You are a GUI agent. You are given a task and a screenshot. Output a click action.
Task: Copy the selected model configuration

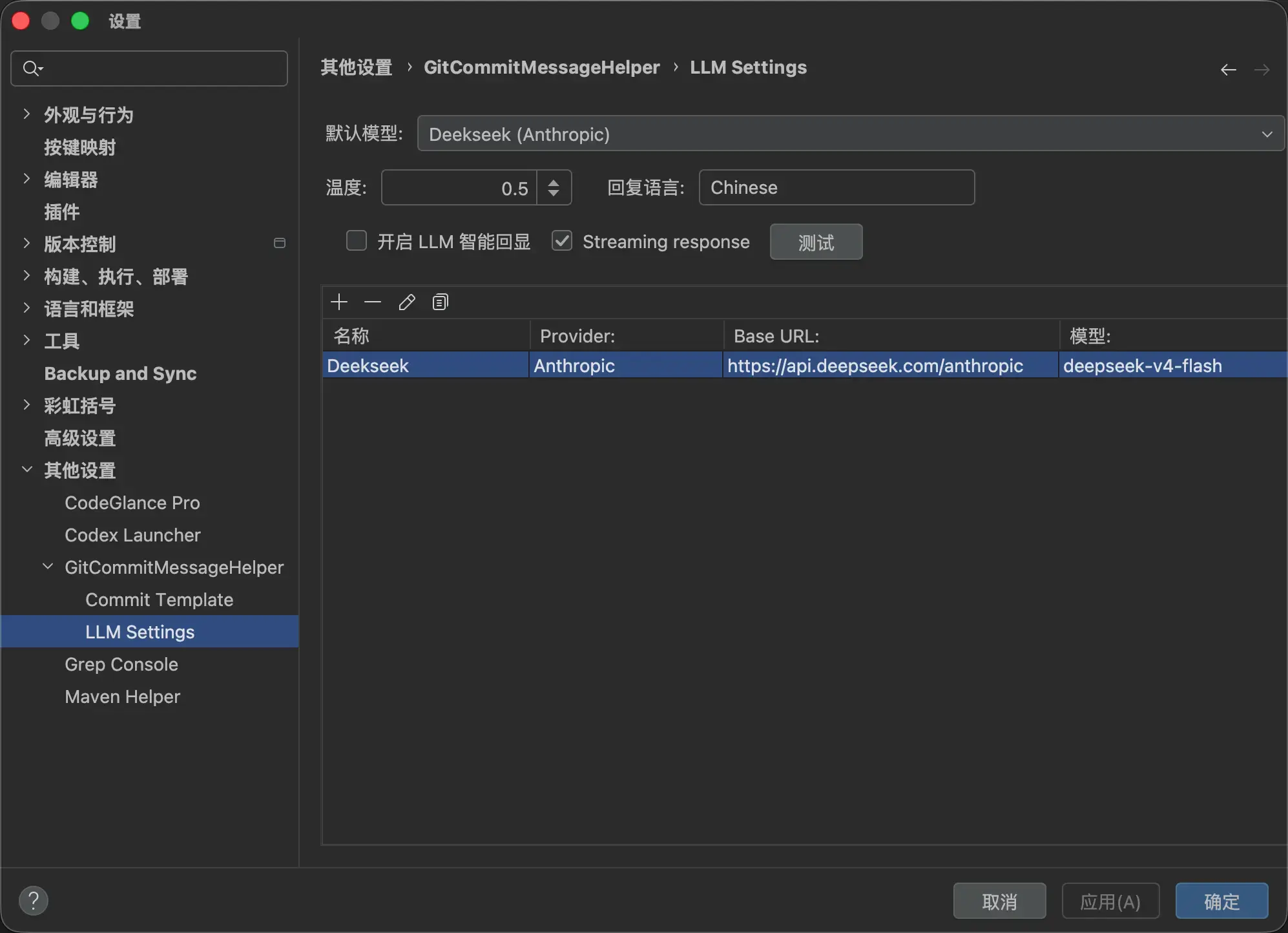pos(440,302)
